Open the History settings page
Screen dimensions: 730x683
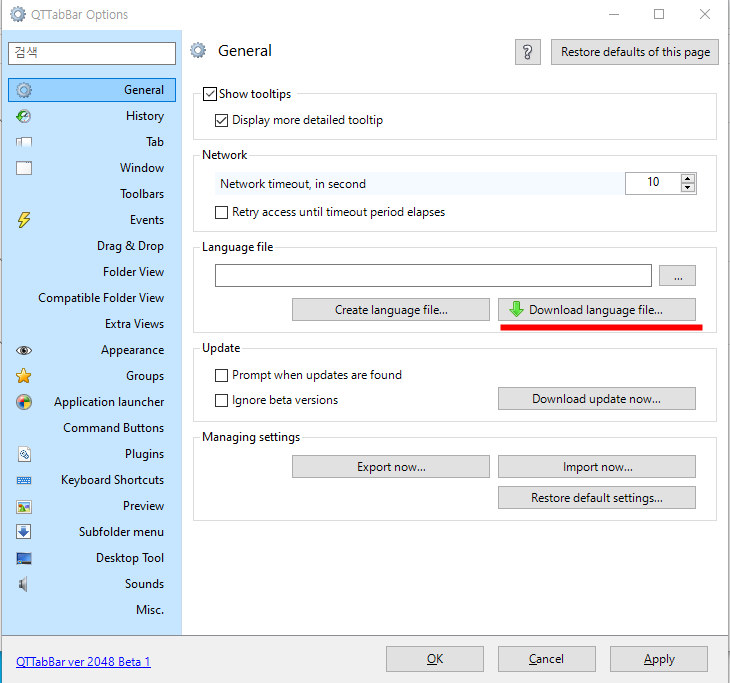(x=92, y=116)
